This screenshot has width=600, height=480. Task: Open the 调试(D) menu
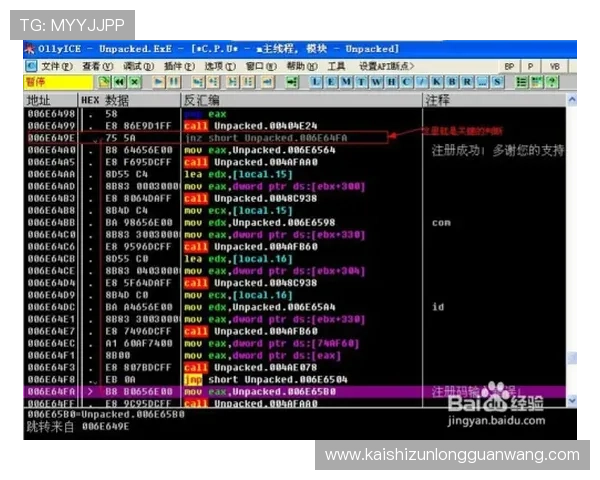[138, 66]
